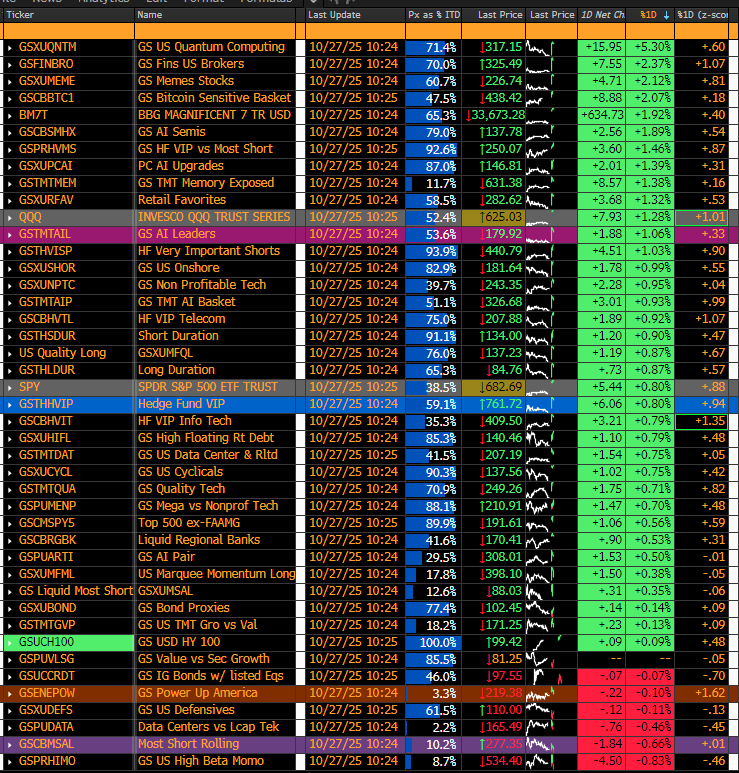This screenshot has width=739, height=773.
Task: Select the 3.3% ITD bar for GSENEPOW
Action: click(x=433, y=693)
